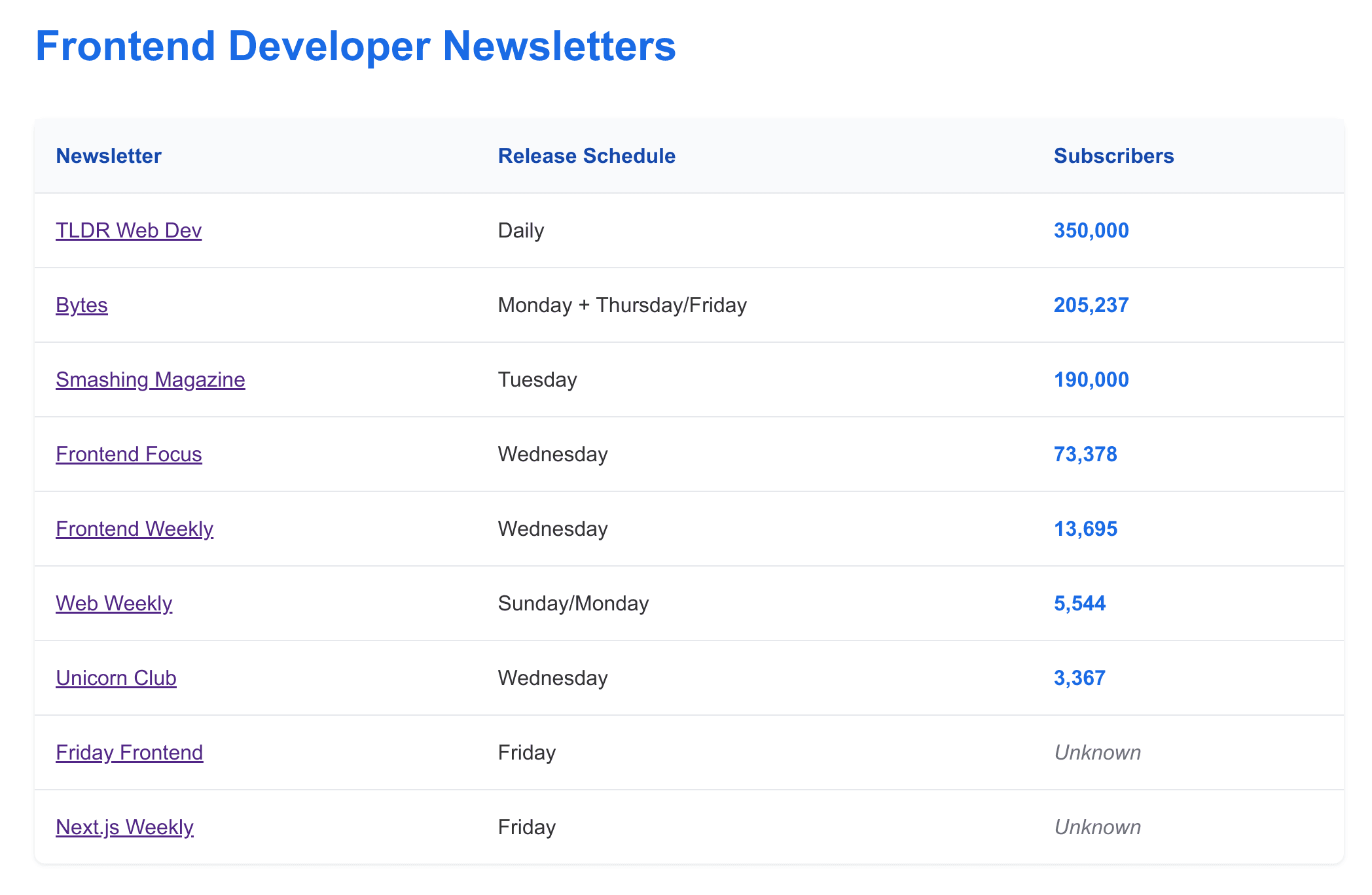
Task: Click the Frontend Developer Newsletters heading
Action: tap(355, 46)
